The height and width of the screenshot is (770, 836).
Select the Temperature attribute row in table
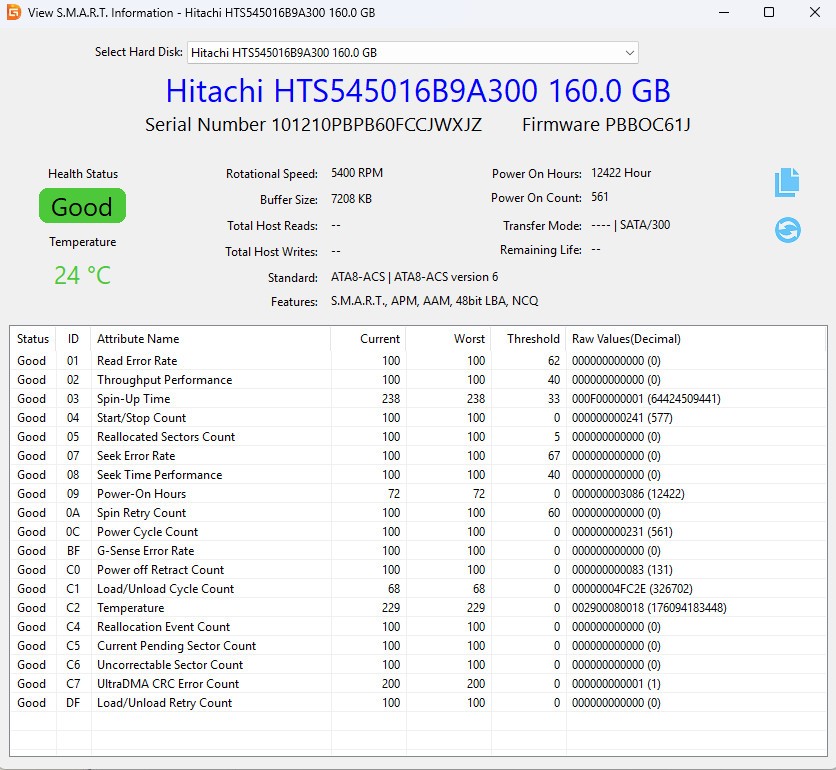click(x=418, y=608)
